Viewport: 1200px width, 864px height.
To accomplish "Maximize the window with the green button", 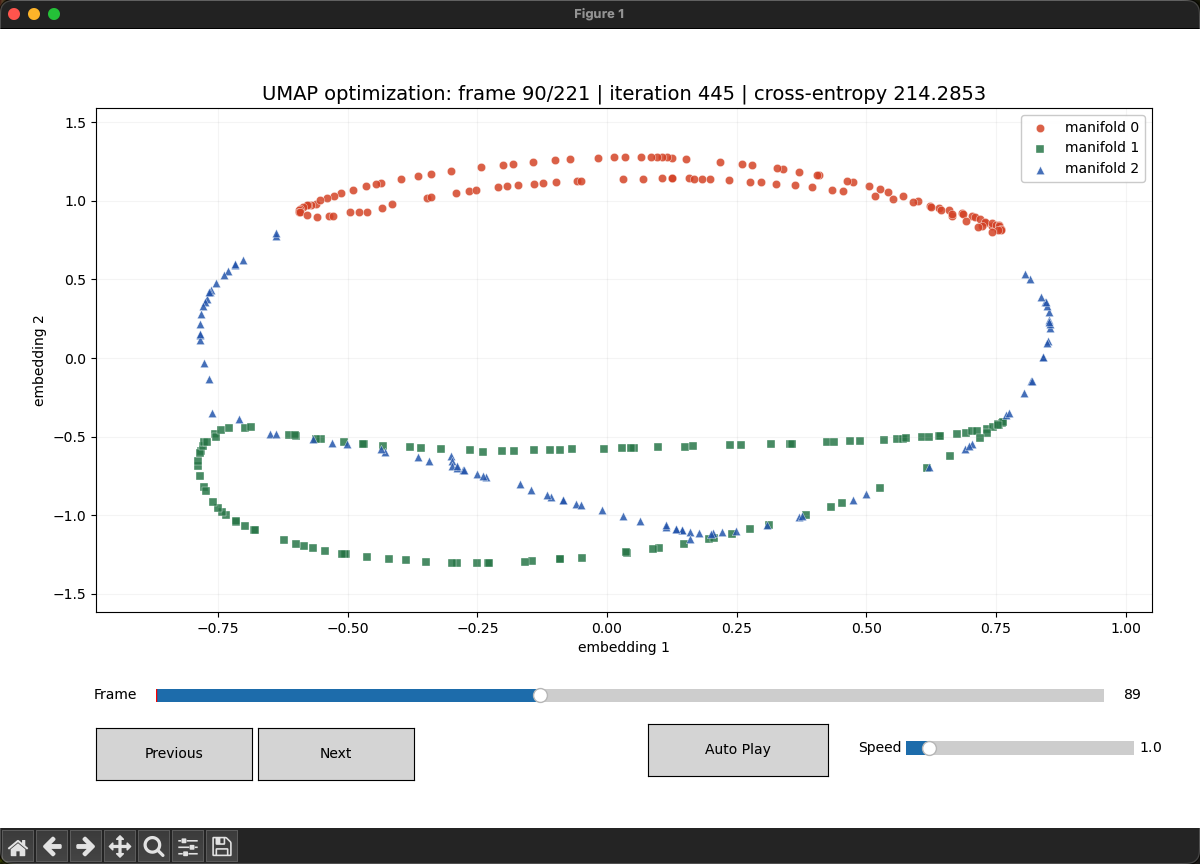I will click(x=54, y=14).
